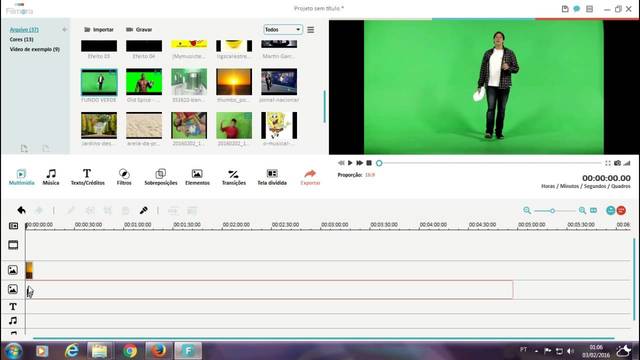640x360 pixels.
Task: Save project with the title bar icon
Action: pyautogui.click(x=565, y=9)
